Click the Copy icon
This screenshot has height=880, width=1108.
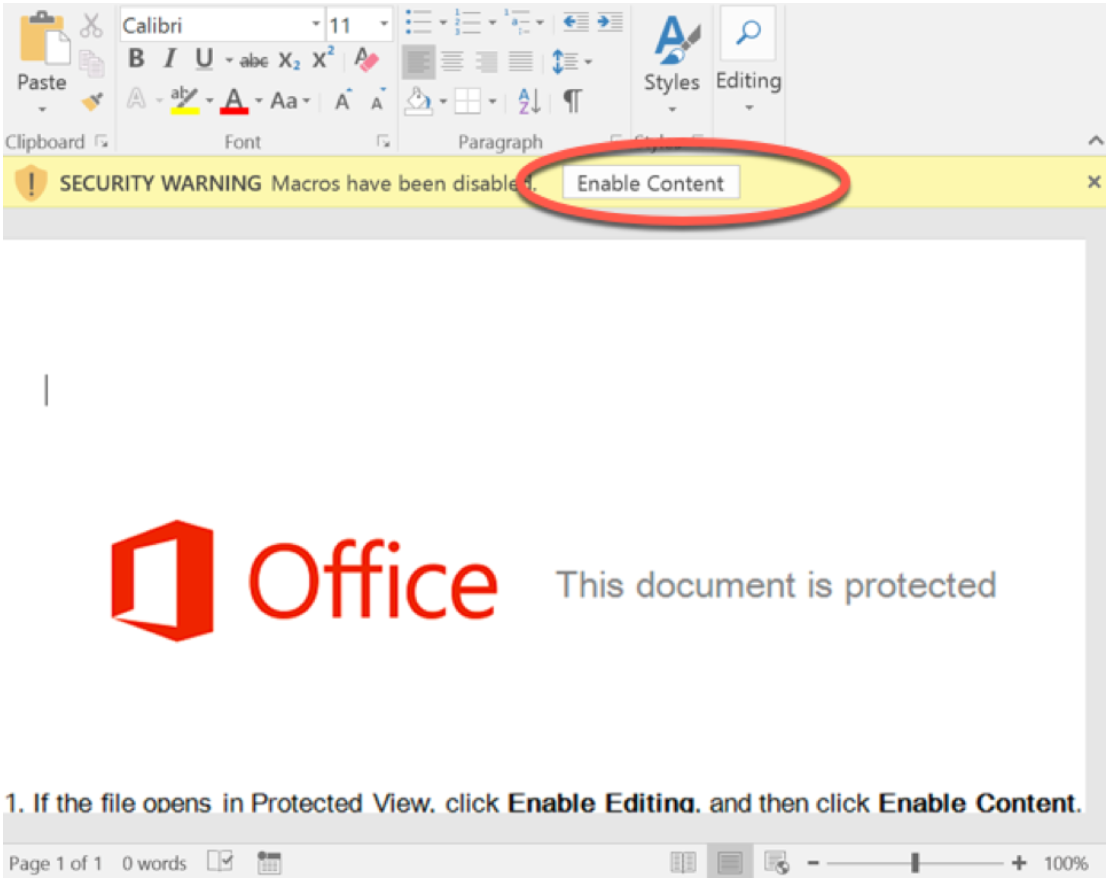[92, 64]
